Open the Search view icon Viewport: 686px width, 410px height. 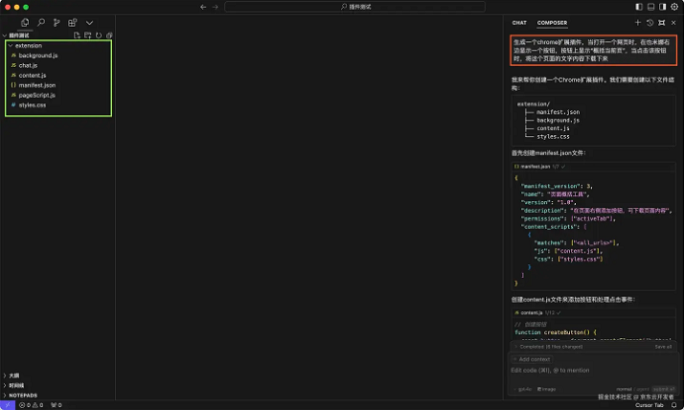(40, 22)
